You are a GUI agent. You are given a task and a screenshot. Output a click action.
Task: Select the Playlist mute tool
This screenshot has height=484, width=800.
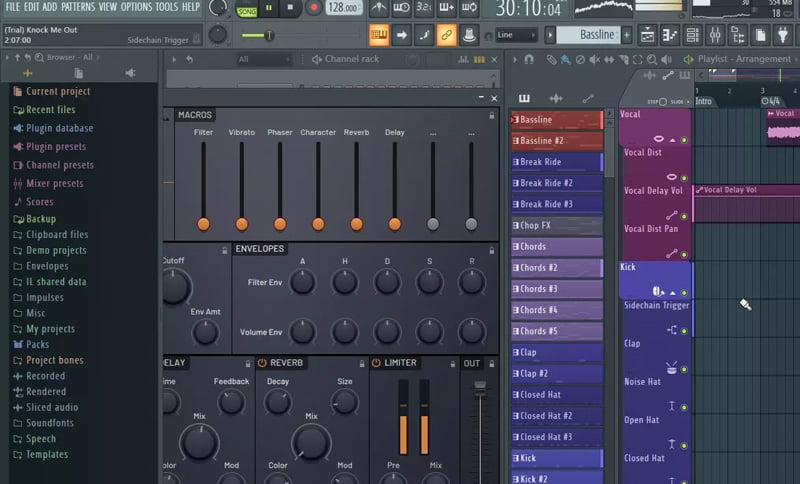(595, 60)
